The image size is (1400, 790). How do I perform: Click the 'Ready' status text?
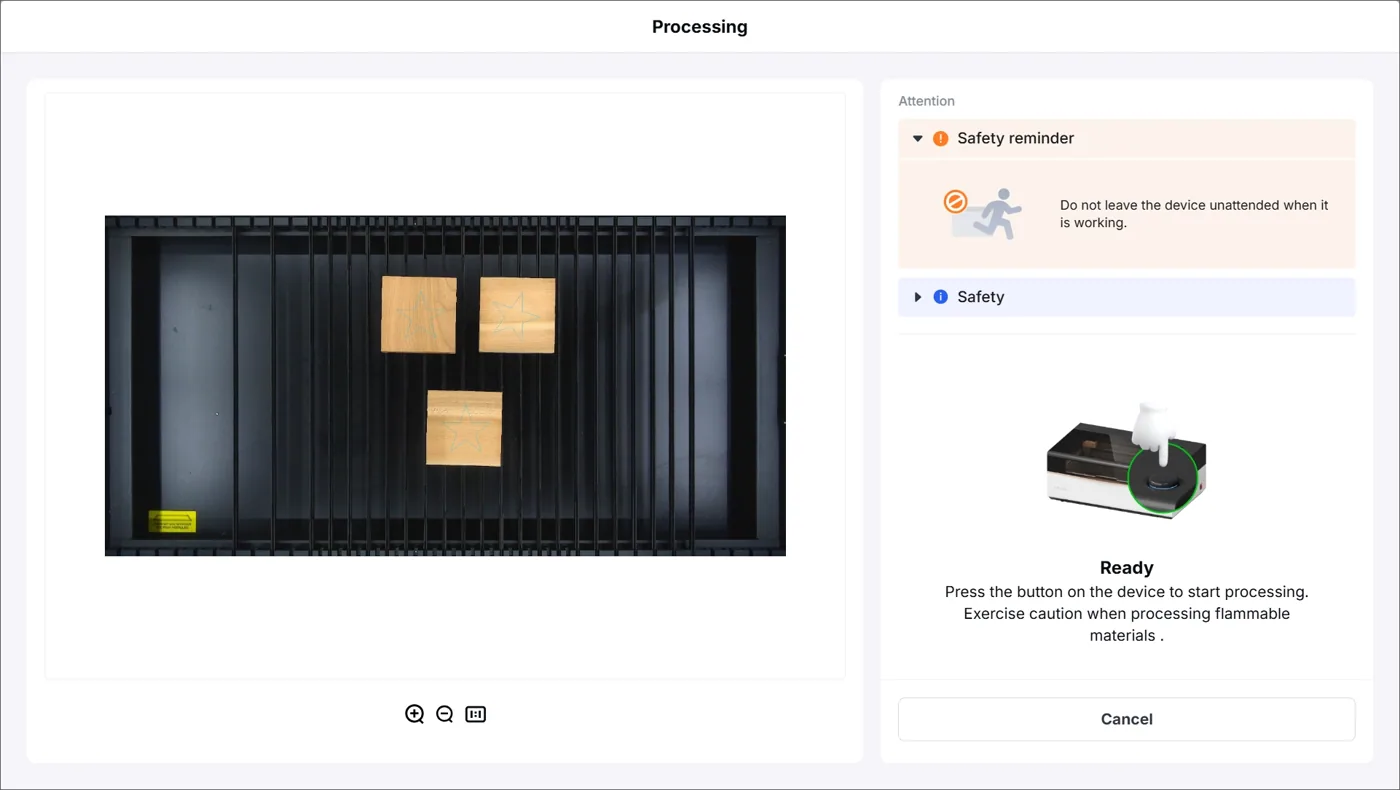pyautogui.click(x=1126, y=567)
